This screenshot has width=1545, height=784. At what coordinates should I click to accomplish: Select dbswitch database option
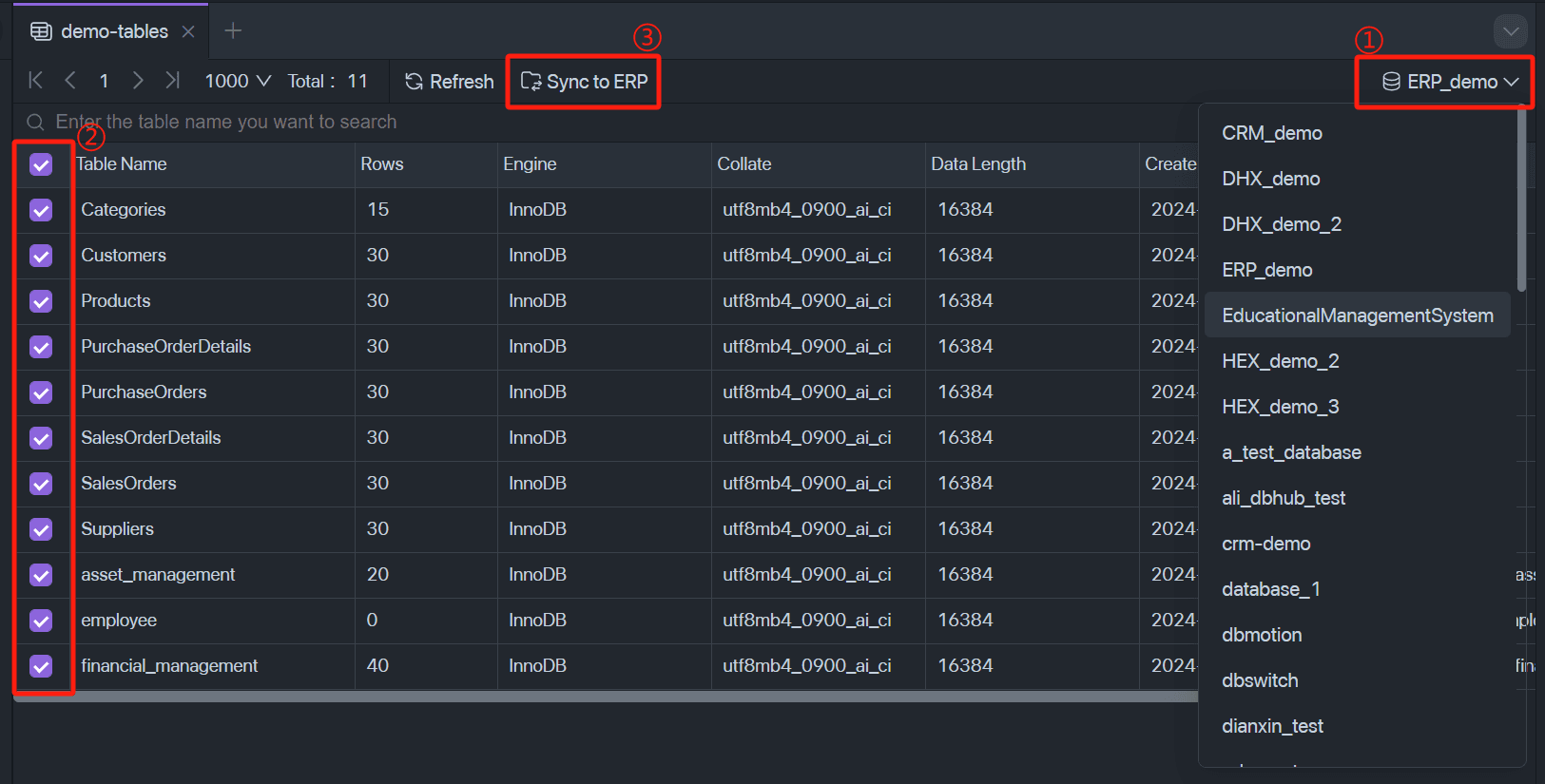click(x=1357, y=680)
